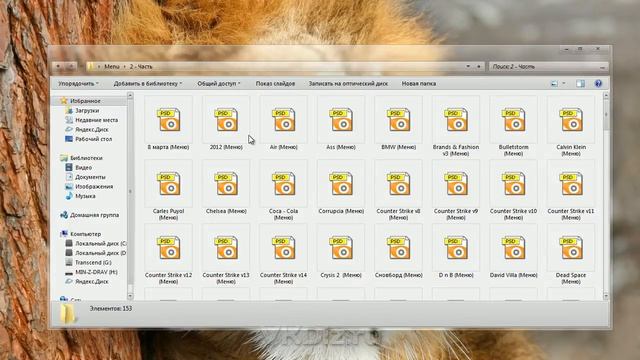Open the 'Изображения' library

(94, 187)
